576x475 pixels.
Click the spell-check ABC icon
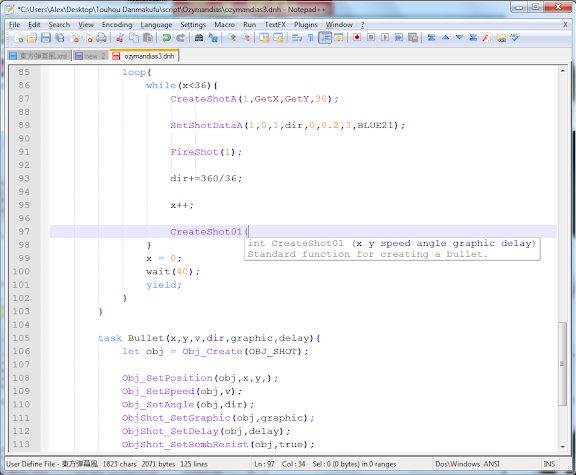[515, 37]
